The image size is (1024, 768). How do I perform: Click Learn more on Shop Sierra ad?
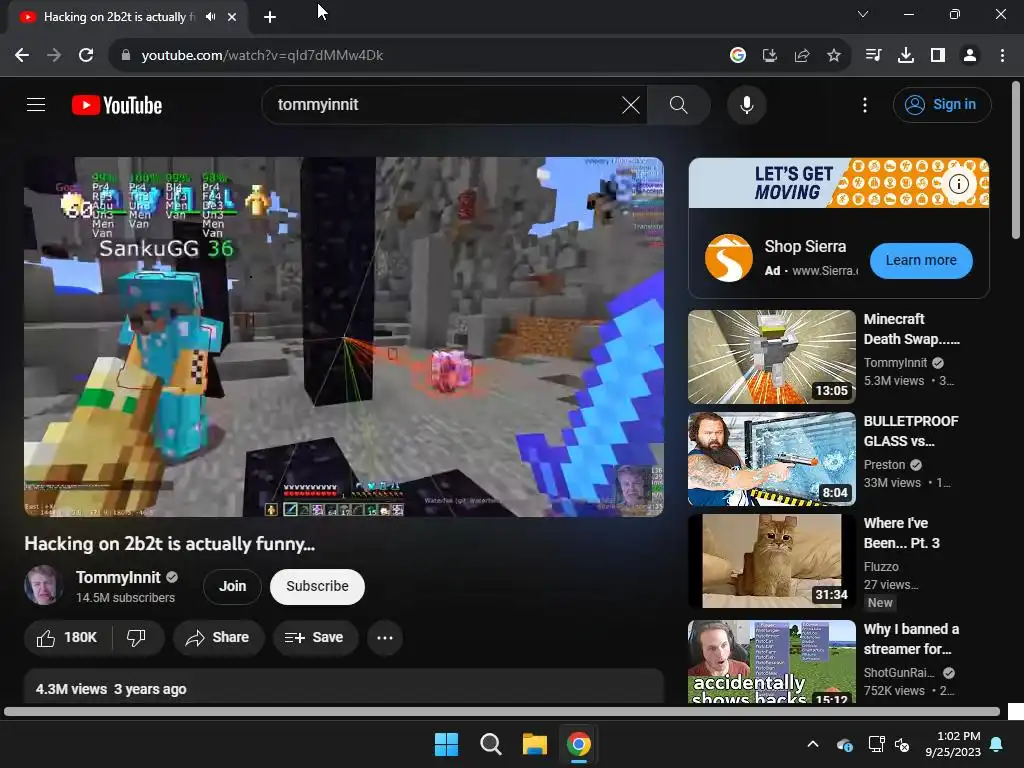(921, 260)
